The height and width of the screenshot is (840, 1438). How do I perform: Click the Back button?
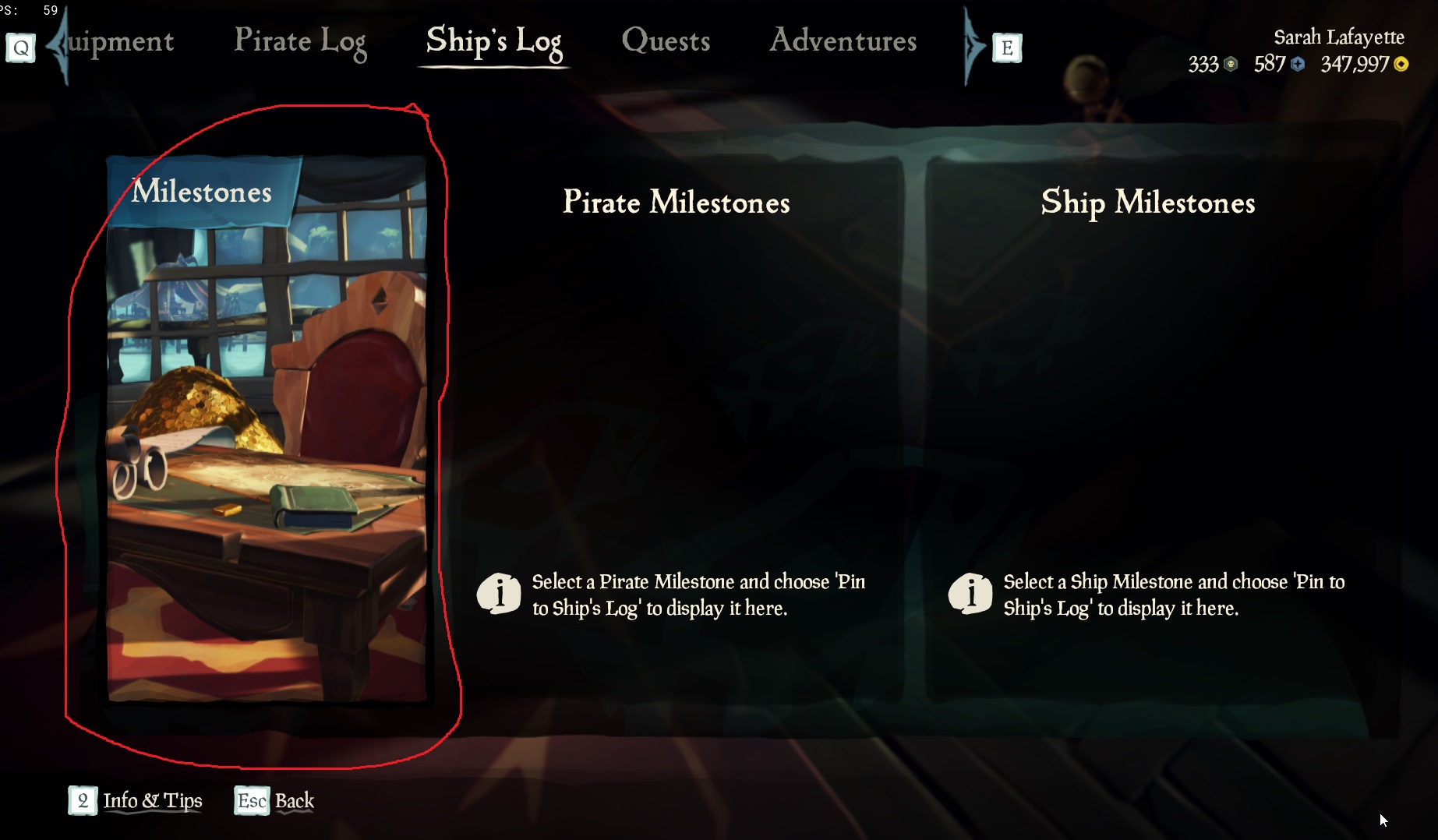[x=295, y=801]
